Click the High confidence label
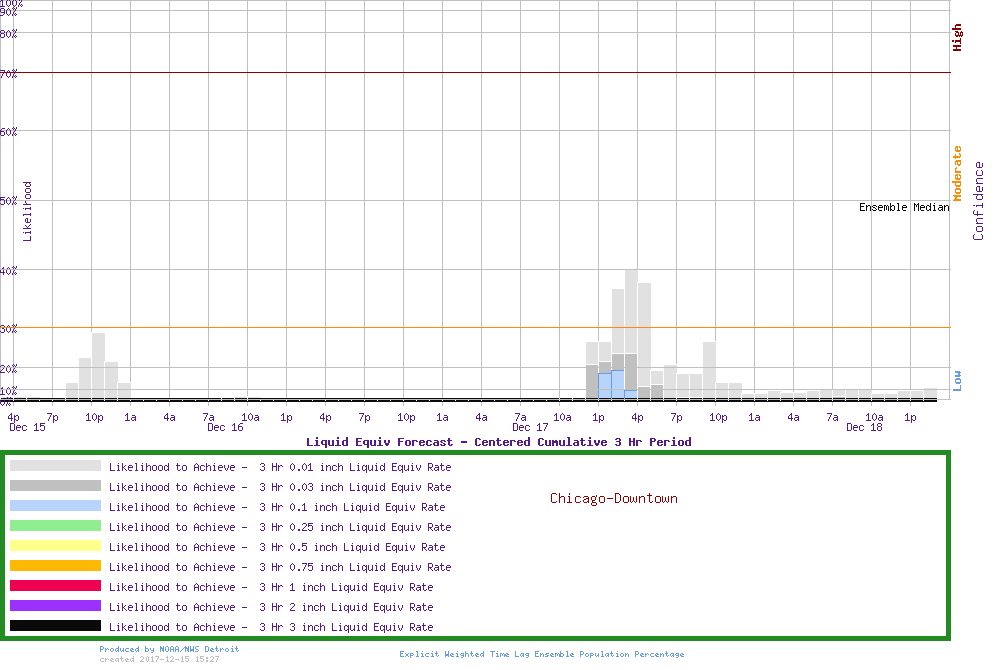The height and width of the screenshot is (670, 1000). tap(957, 38)
